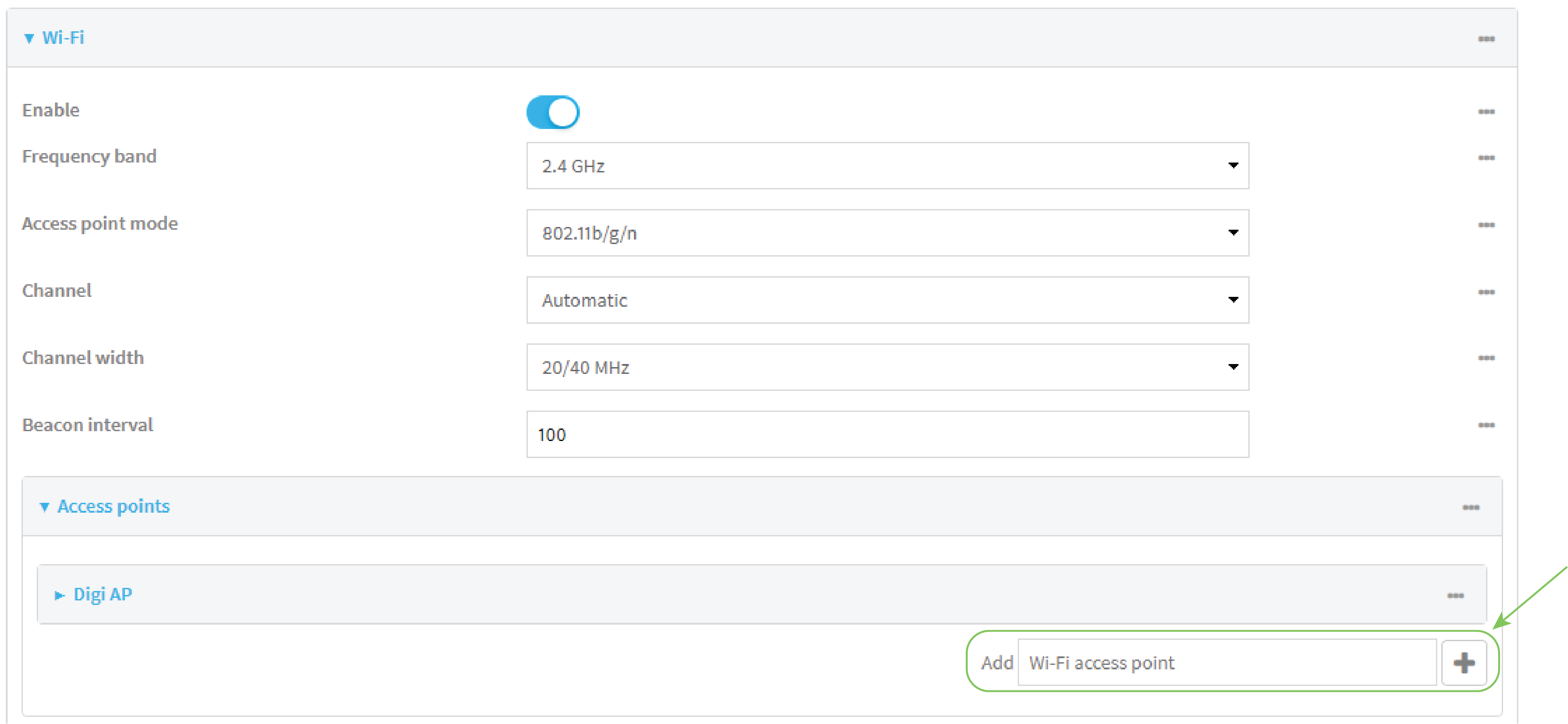Open the Frequency band row ellipsis menu
Screen dimensions: 1568x724
(x=1486, y=159)
